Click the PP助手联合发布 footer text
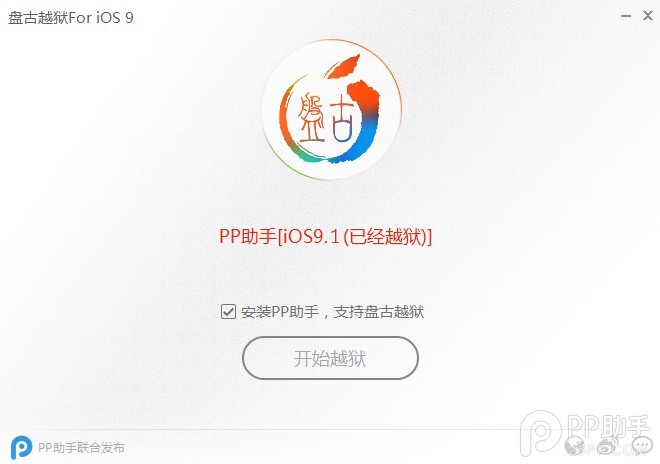 [81, 448]
